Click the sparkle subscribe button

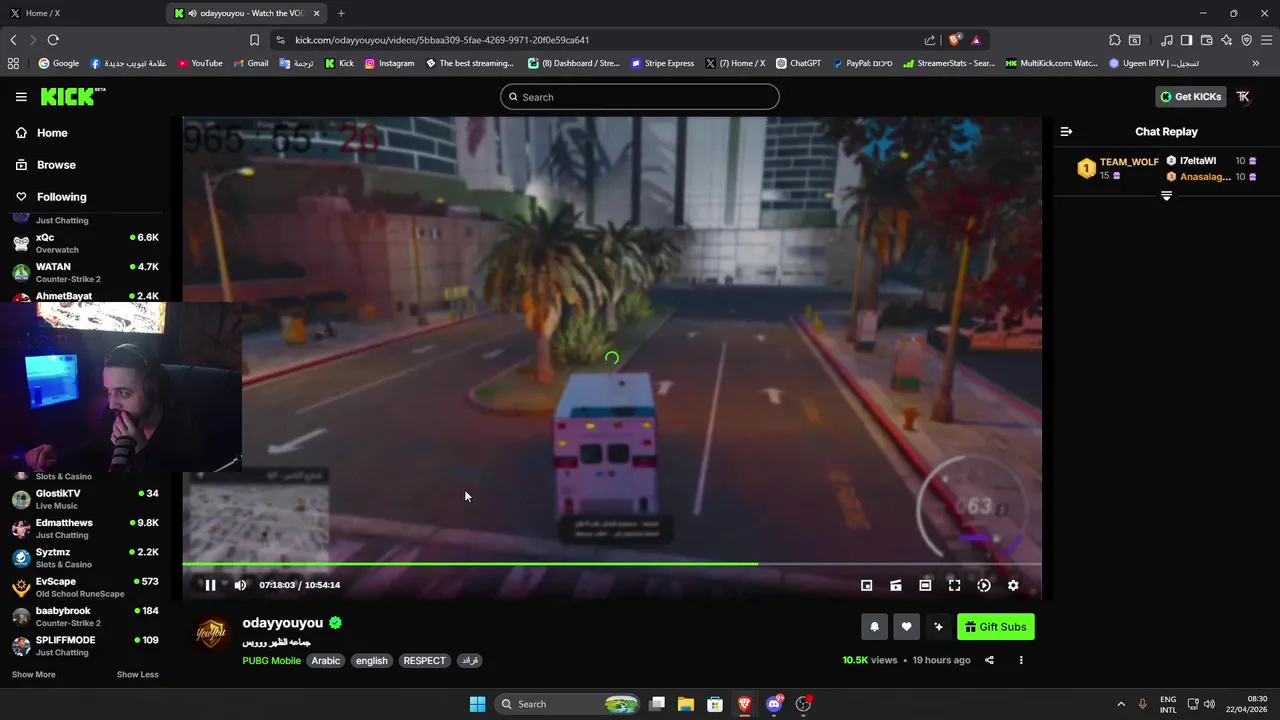[938, 627]
